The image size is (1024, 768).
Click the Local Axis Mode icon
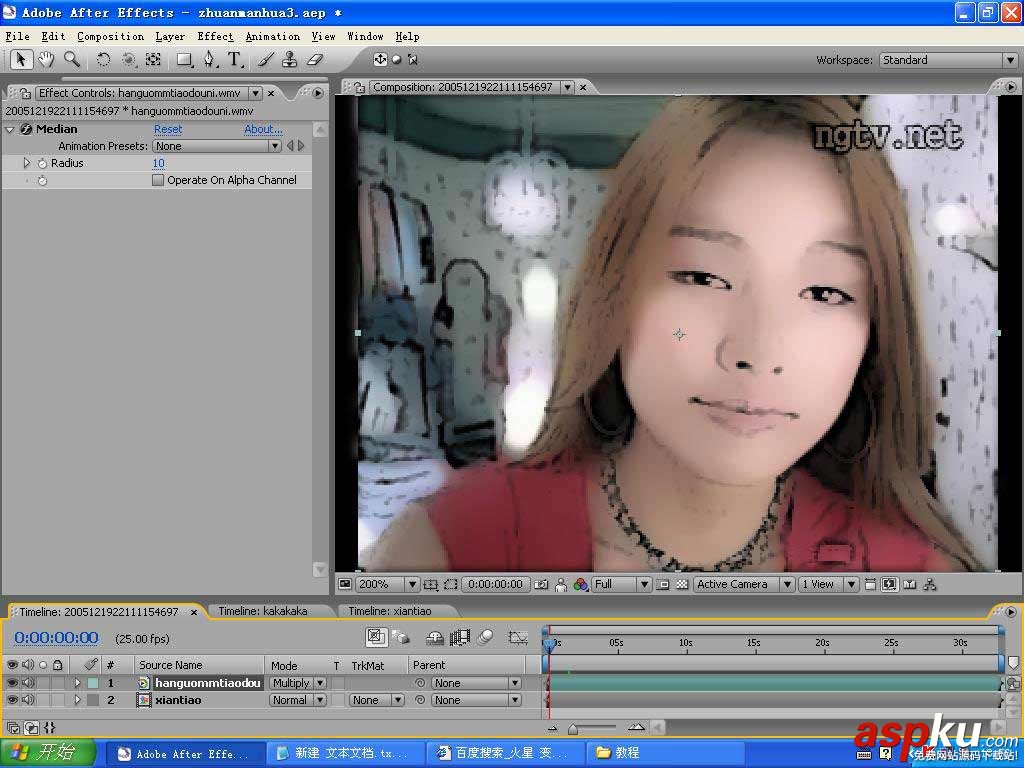380,59
